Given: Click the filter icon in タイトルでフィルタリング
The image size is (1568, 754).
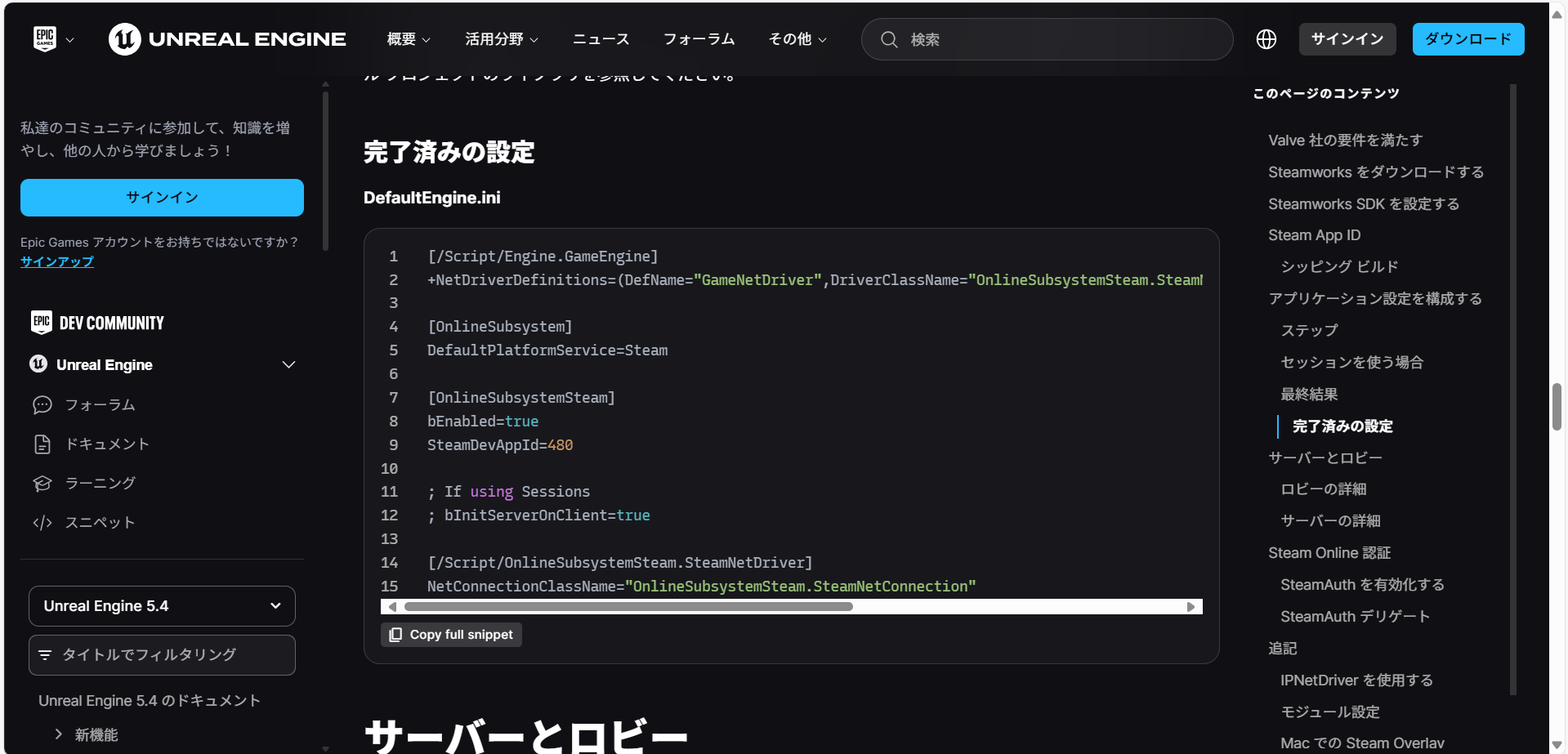Looking at the screenshot, I should [45, 655].
